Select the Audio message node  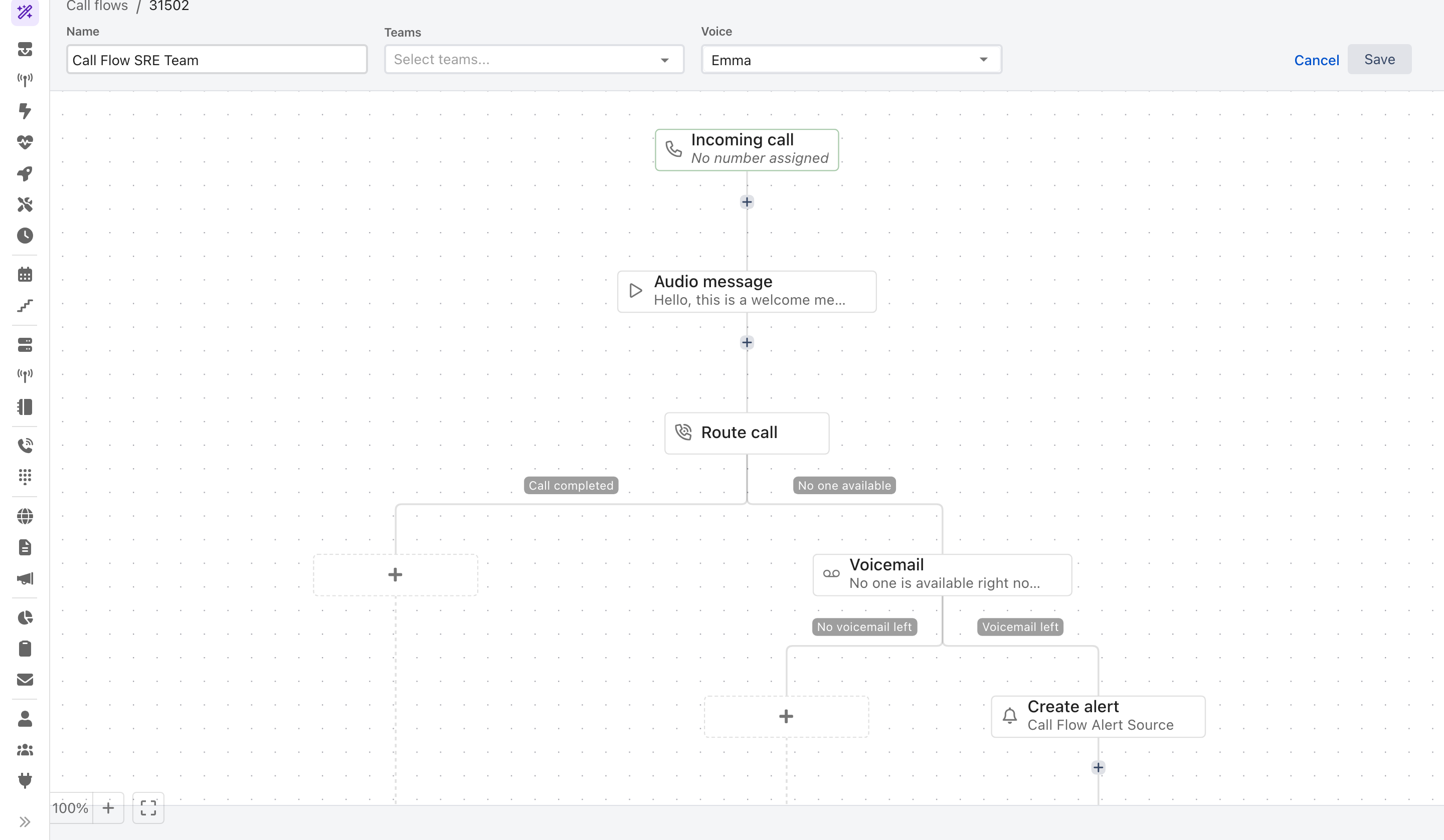pyautogui.click(x=747, y=291)
